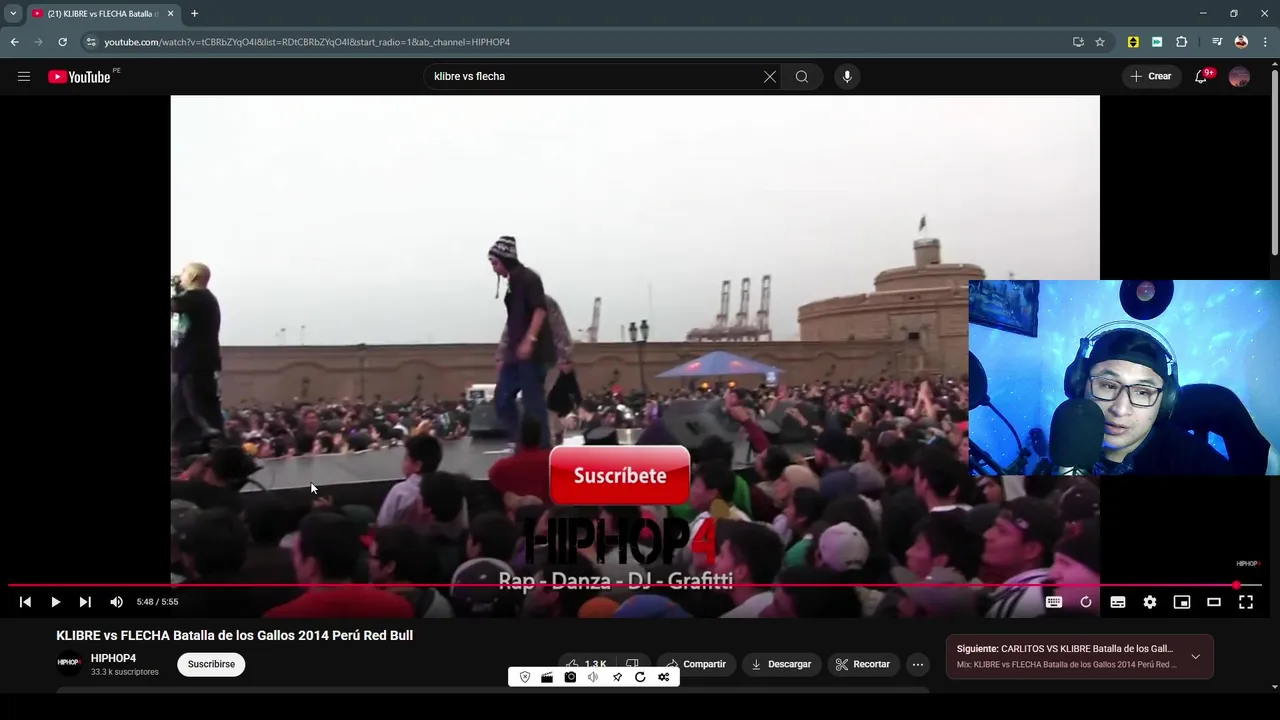
Task: Mute the video with speaker icon
Action: click(116, 602)
